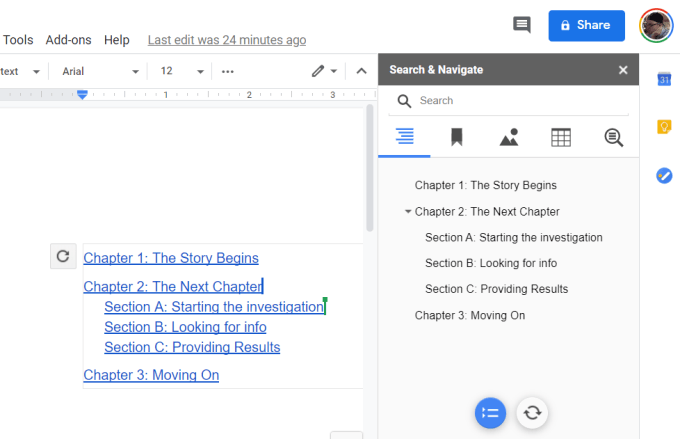Click the refresh button at panel bottom

[x=532, y=412]
